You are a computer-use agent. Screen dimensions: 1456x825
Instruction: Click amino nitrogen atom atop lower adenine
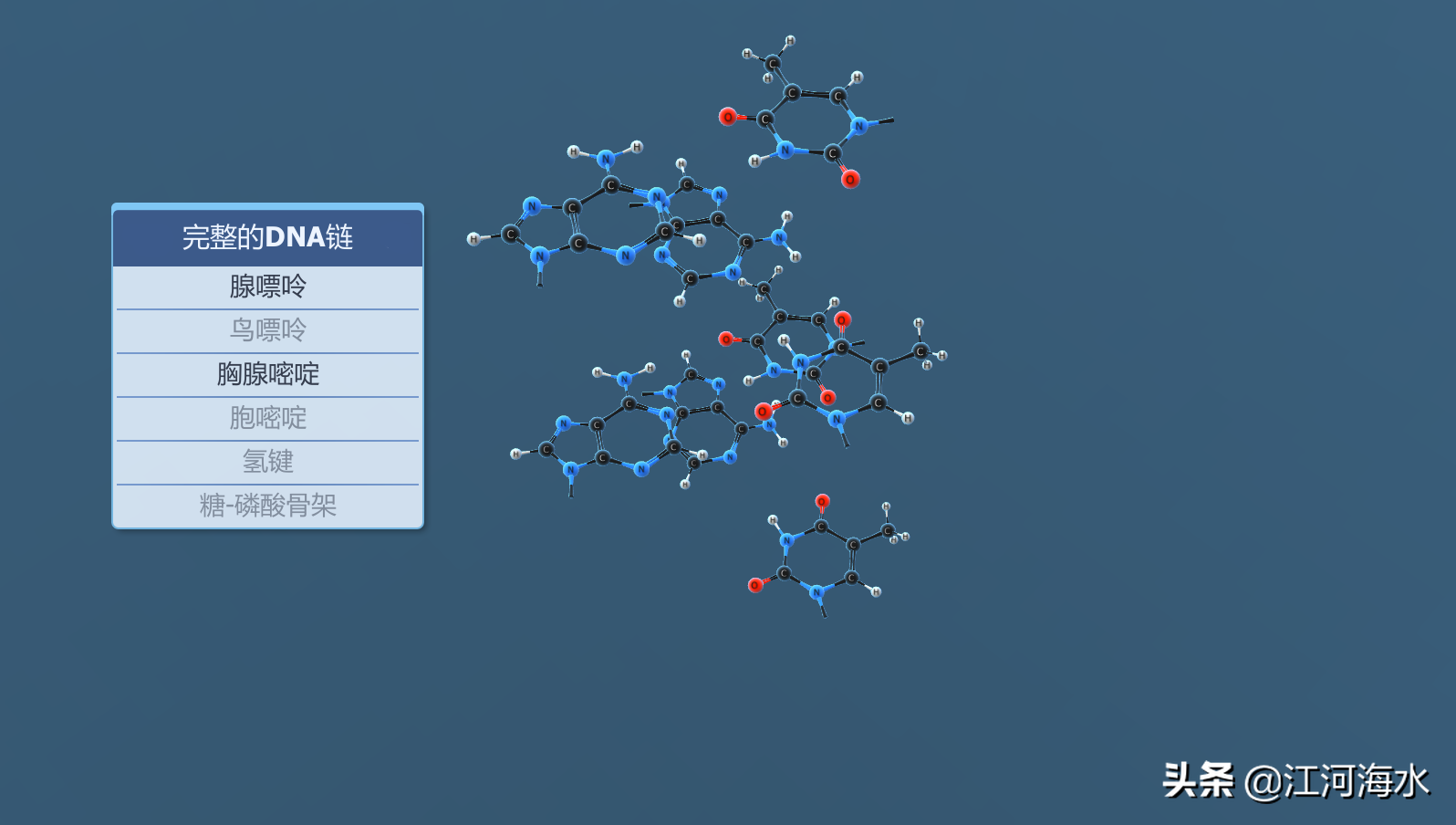click(624, 379)
